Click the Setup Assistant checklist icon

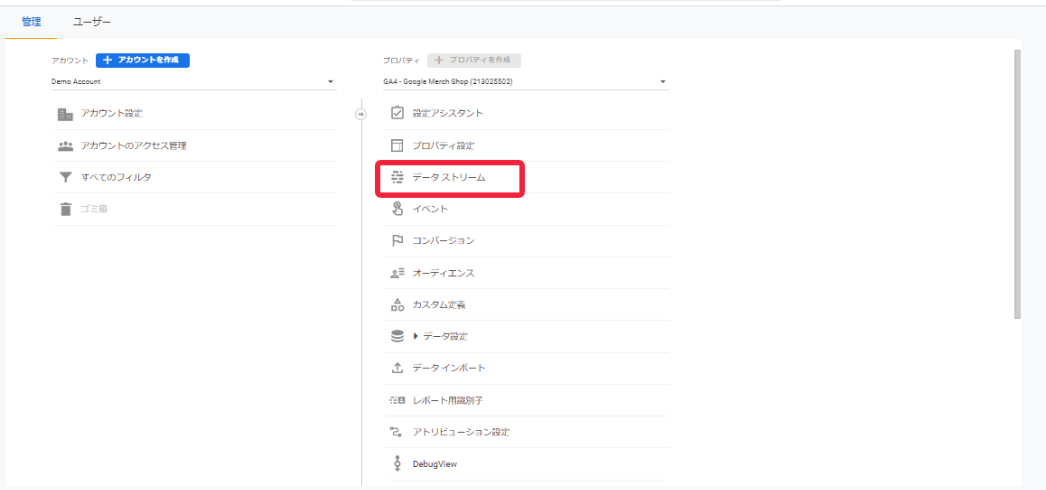point(397,113)
